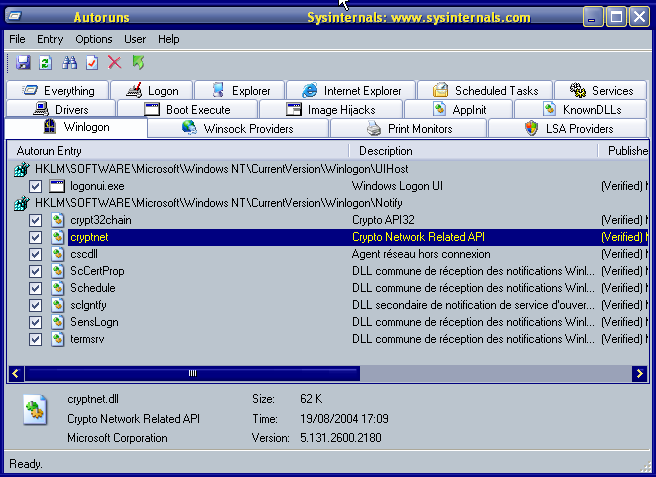Viewport: 656px width, 477px height.
Task: Open the Print Monitors tab
Action: 409,128
